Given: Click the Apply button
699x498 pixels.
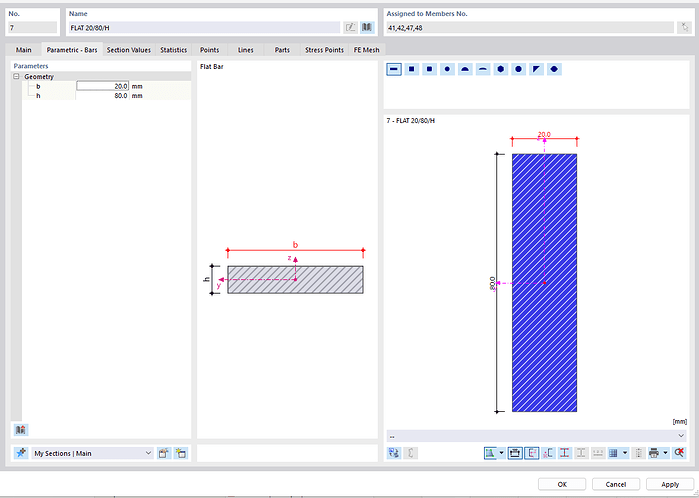Looking at the screenshot, I should point(669,484).
